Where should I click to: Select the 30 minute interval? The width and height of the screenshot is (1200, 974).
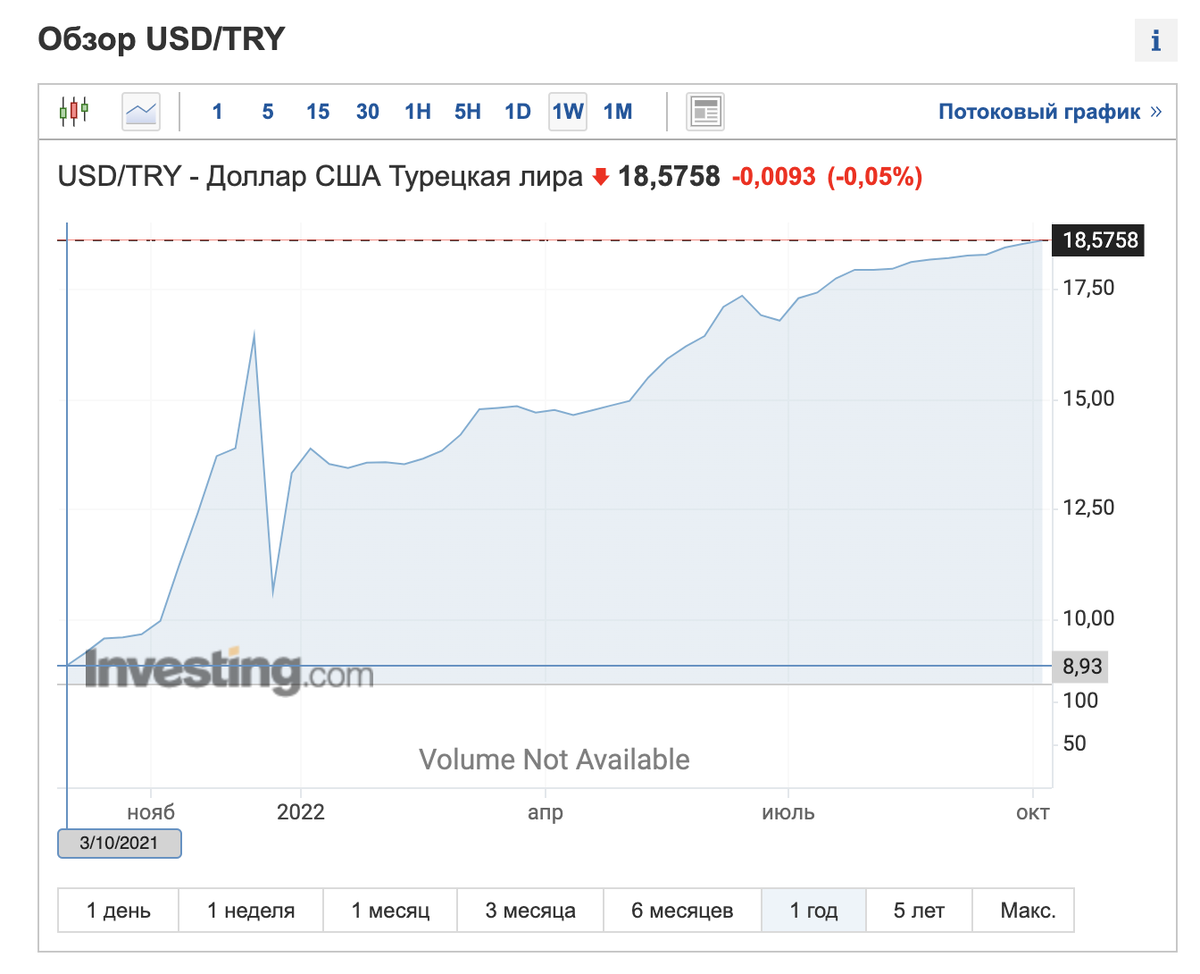click(368, 111)
